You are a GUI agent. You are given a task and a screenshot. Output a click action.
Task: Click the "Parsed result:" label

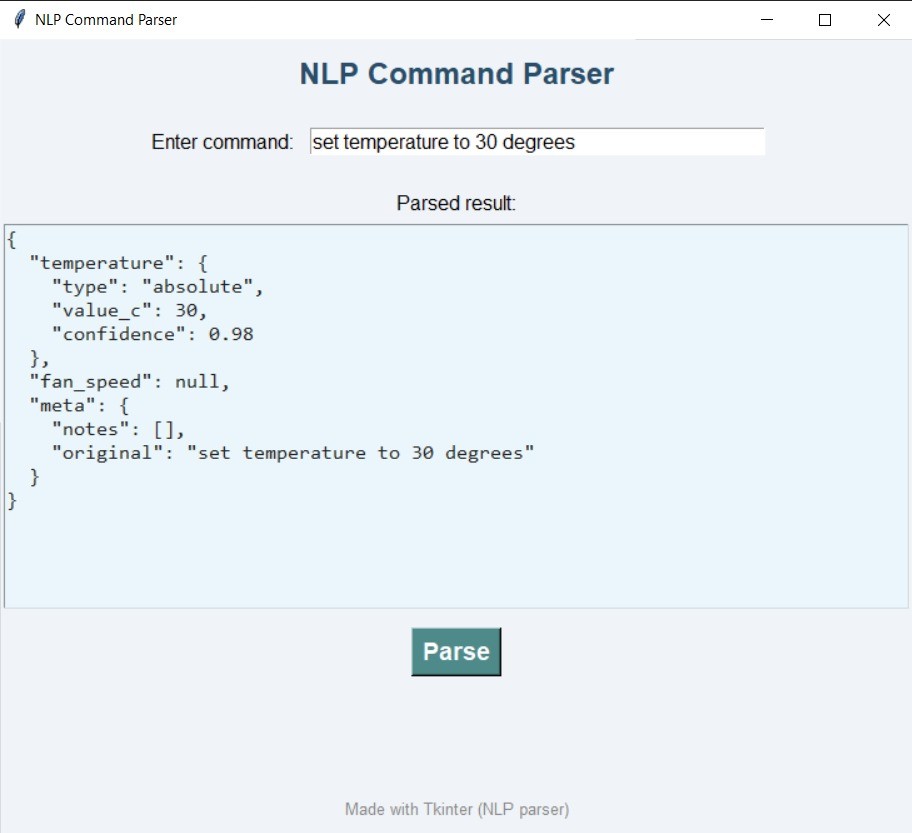[x=456, y=203]
